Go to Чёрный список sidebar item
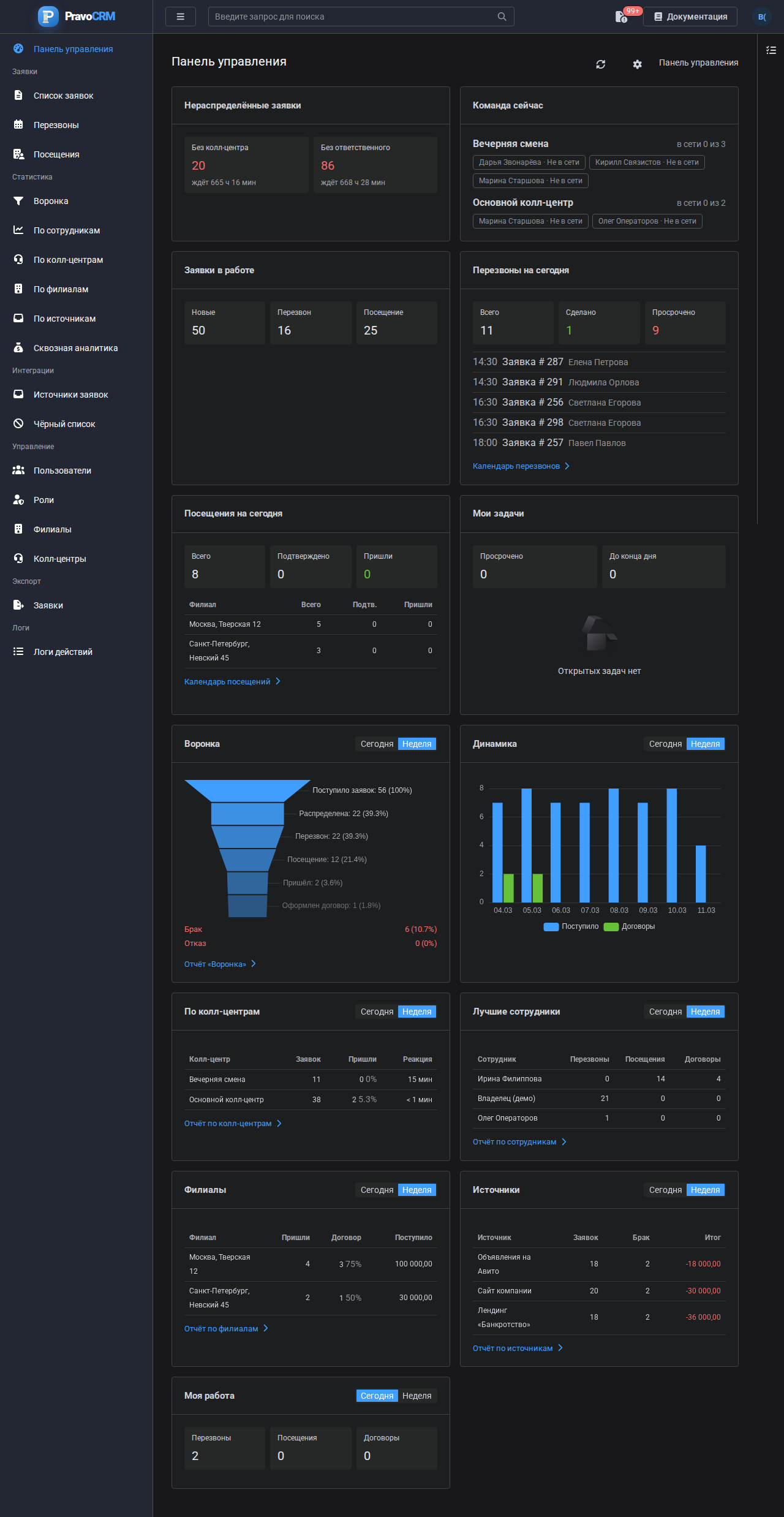Viewport: 784px width, 1517px height. click(76, 424)
